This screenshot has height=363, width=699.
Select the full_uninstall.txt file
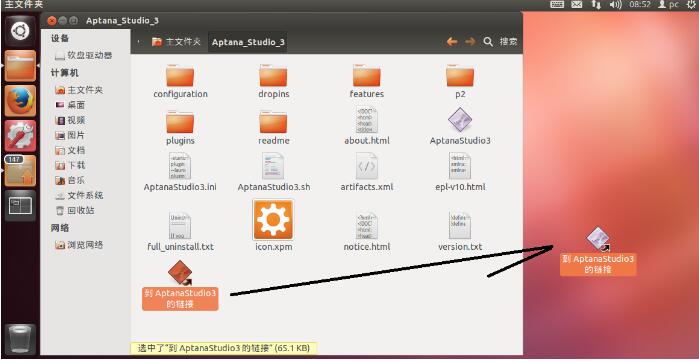(x=180, y=232)
